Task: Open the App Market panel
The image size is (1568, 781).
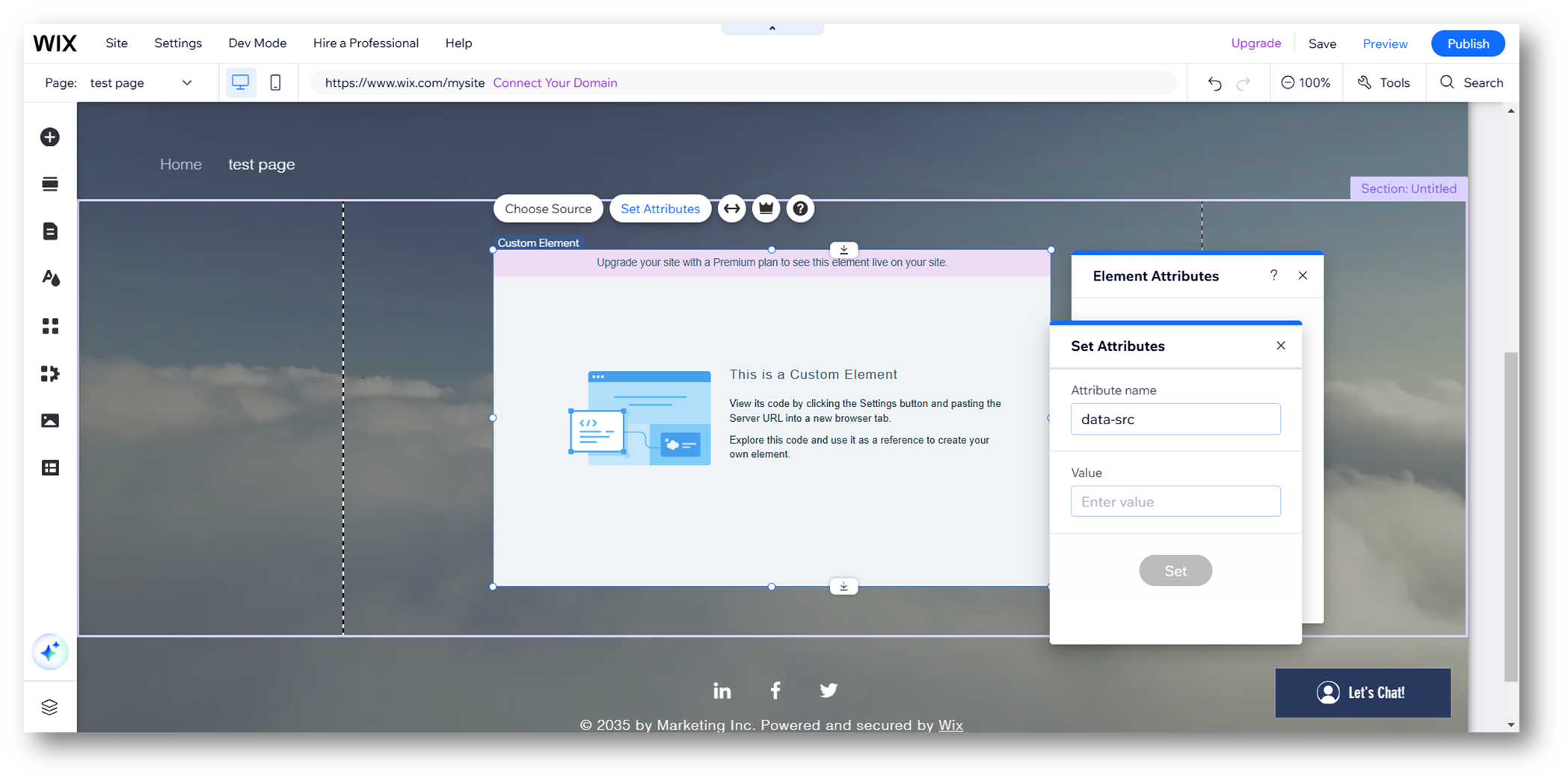Action: coord(49,325)
